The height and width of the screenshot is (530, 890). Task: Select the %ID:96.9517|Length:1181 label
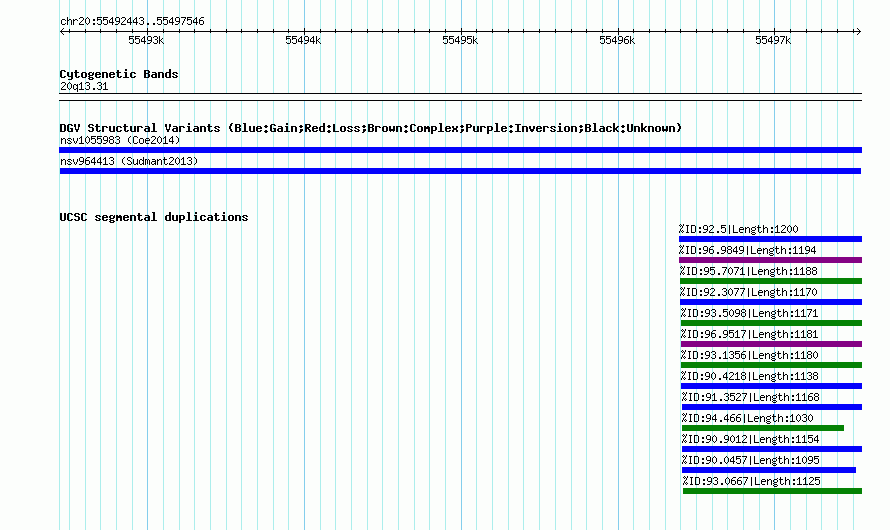coord(749,334)
